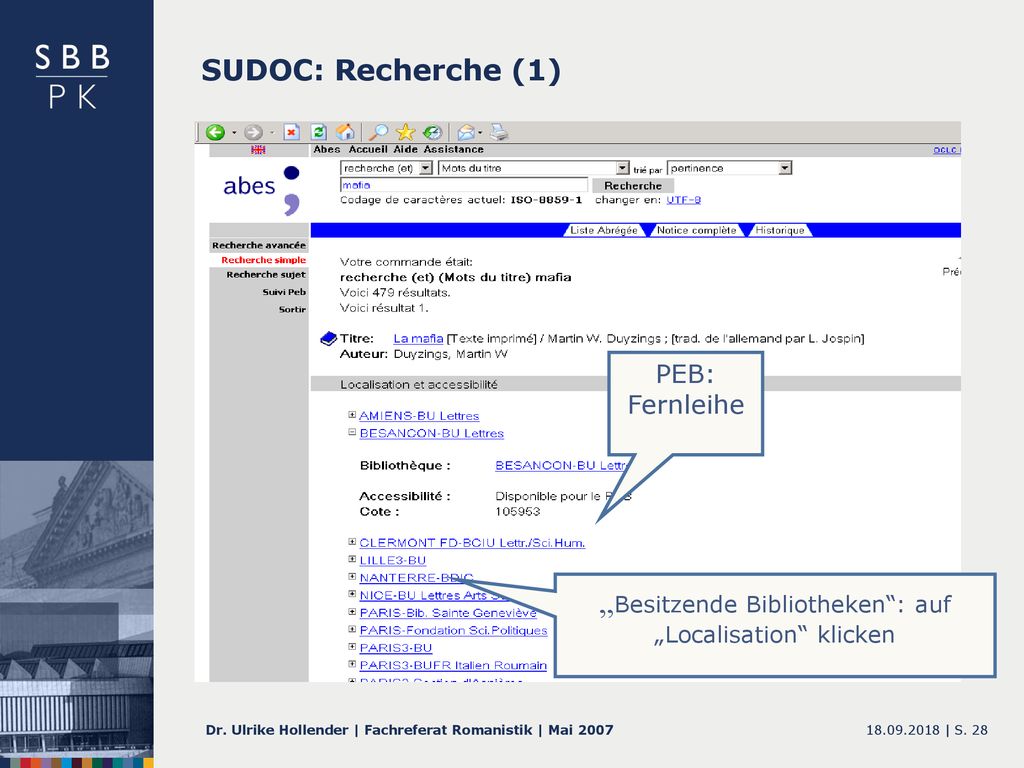
Task: Open the back button history dropdown arrow
Action: 234,133
